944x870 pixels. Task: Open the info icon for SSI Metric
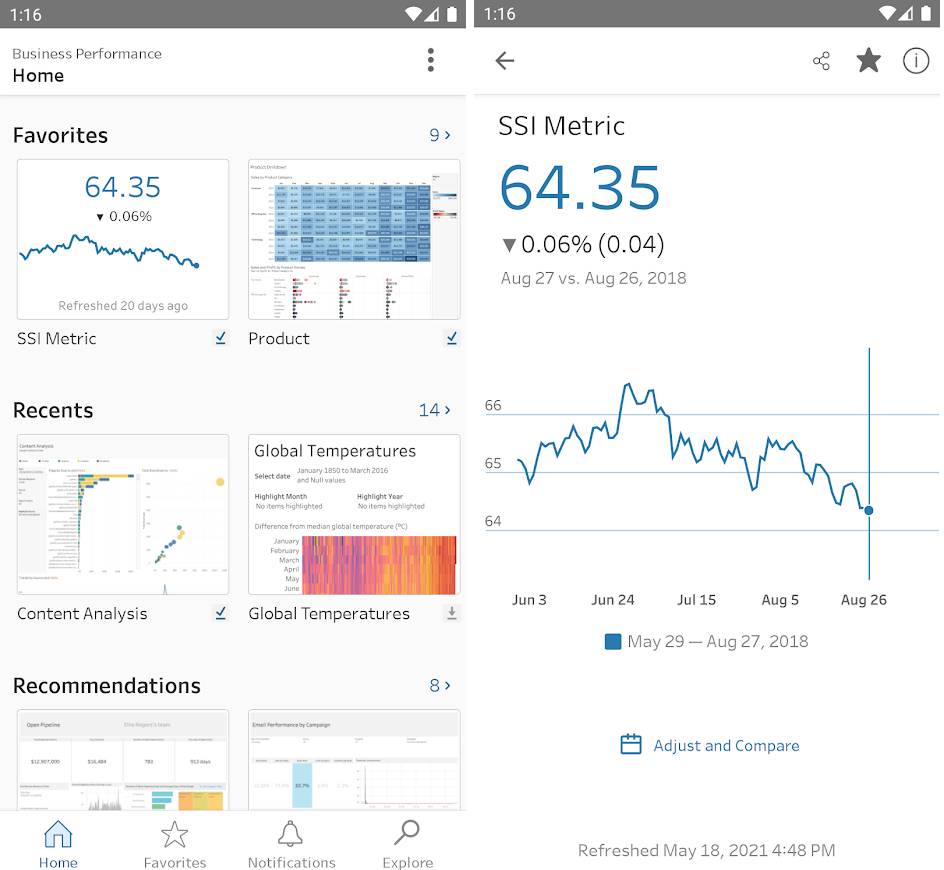(916, 60)
